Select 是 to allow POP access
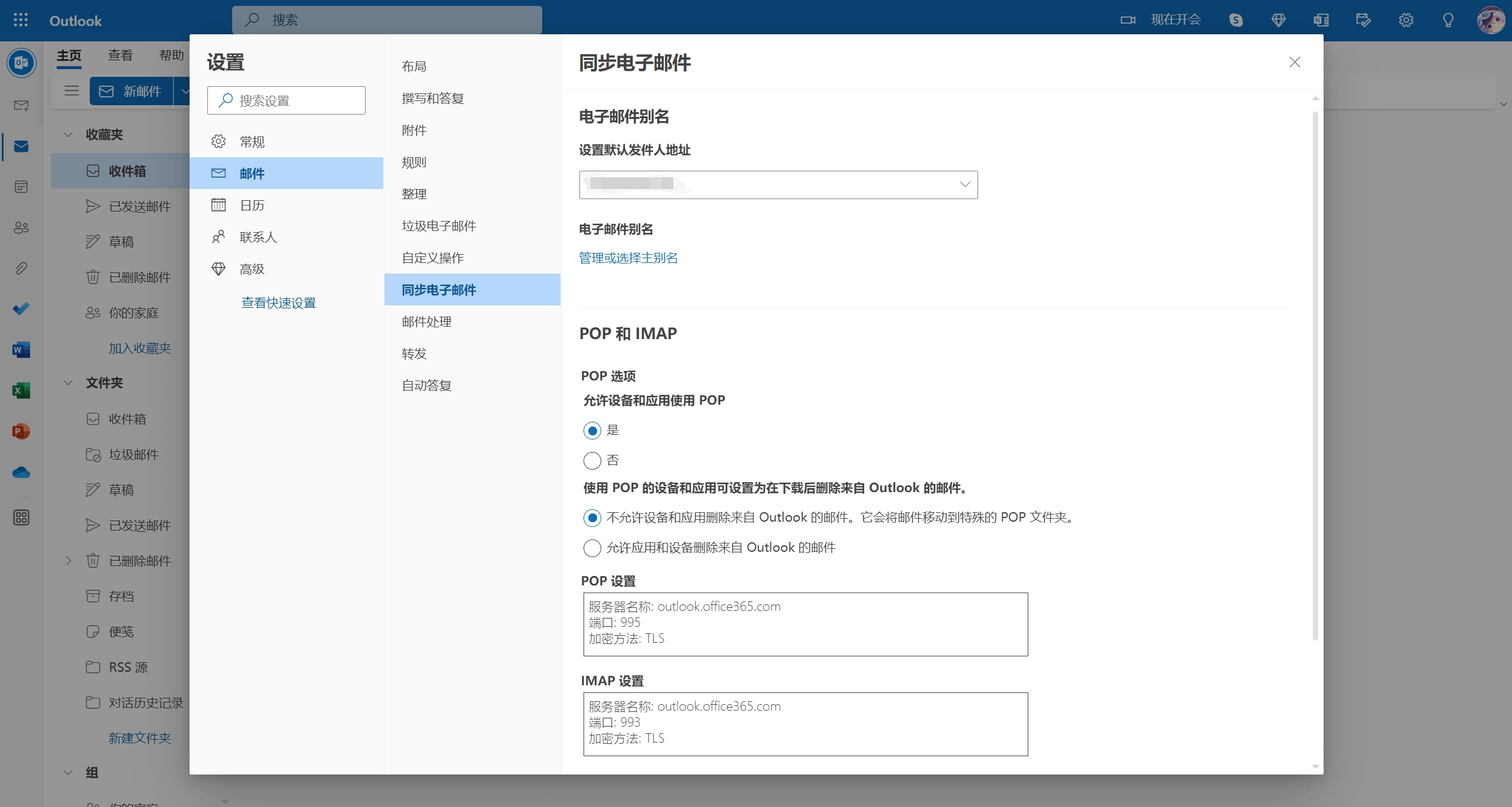 point(592,431)
